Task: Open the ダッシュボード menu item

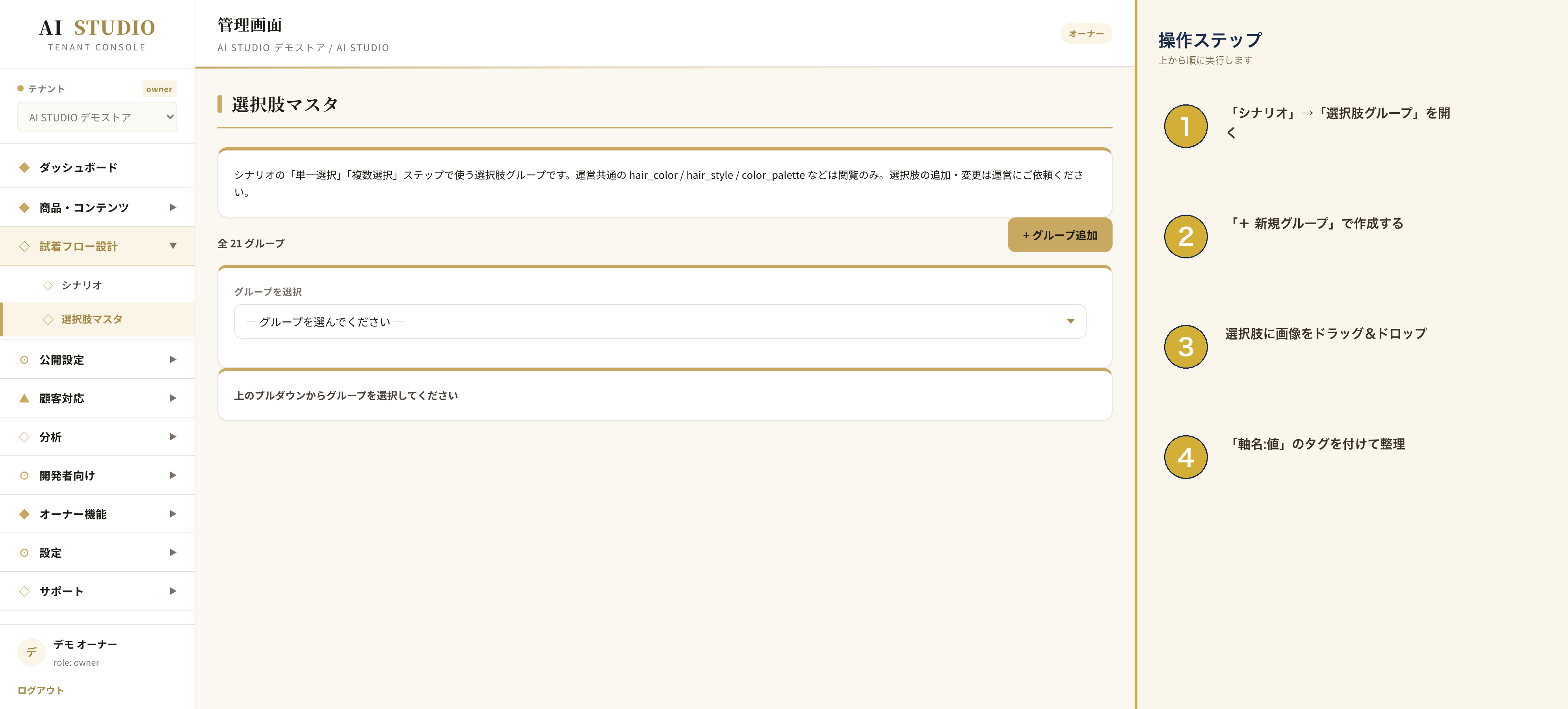Action: (x=97, y=167)
